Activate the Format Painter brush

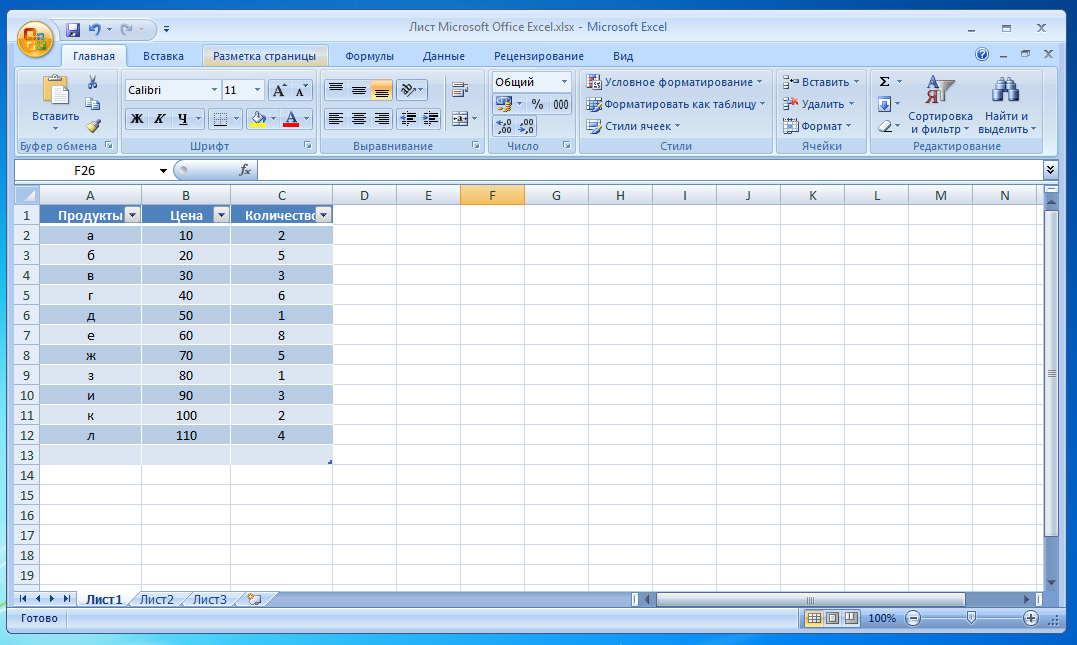click(x=93, y=126)
